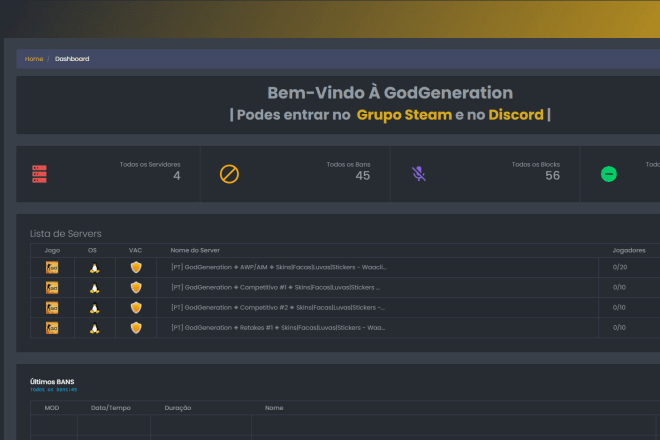Click the 'Nome' column header in bans table

274,408
